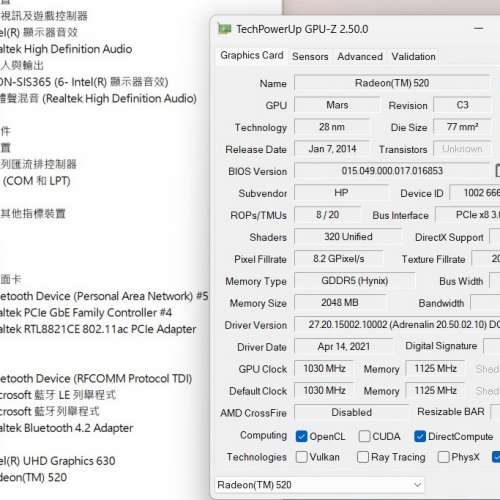500x500 pixels.
Task: Toggle the DirectCompute checkbox
Action: click(x=420, y=436)
